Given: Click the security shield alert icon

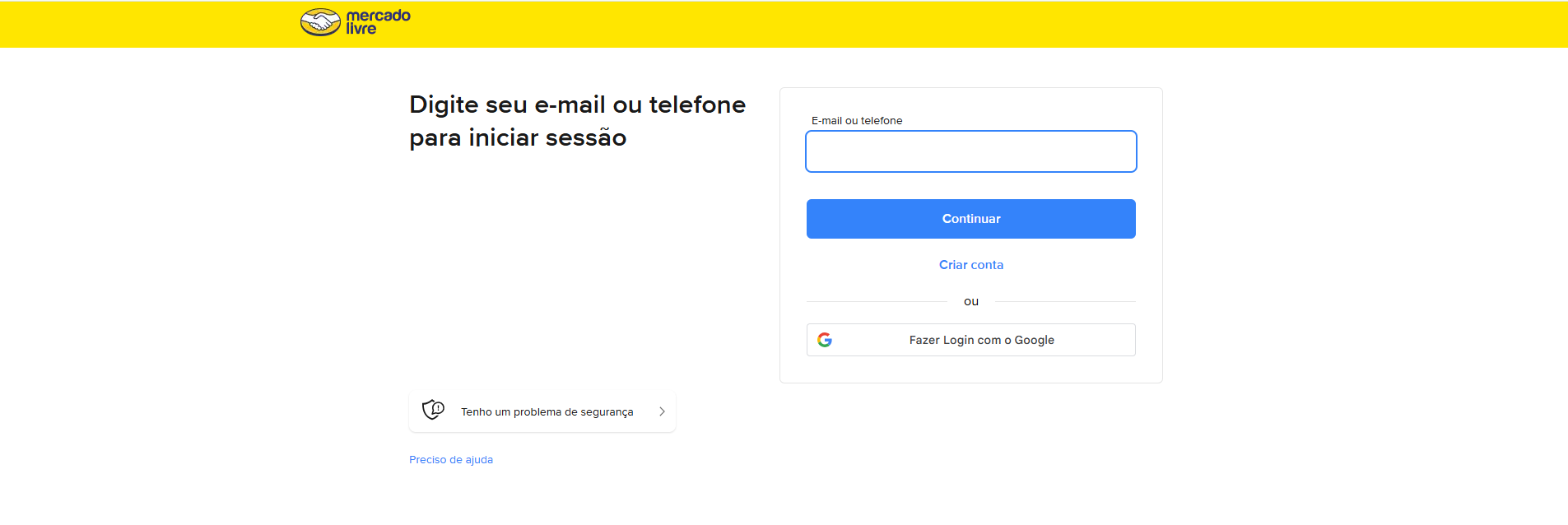Looking at the screenshot, I should (433, 410).
